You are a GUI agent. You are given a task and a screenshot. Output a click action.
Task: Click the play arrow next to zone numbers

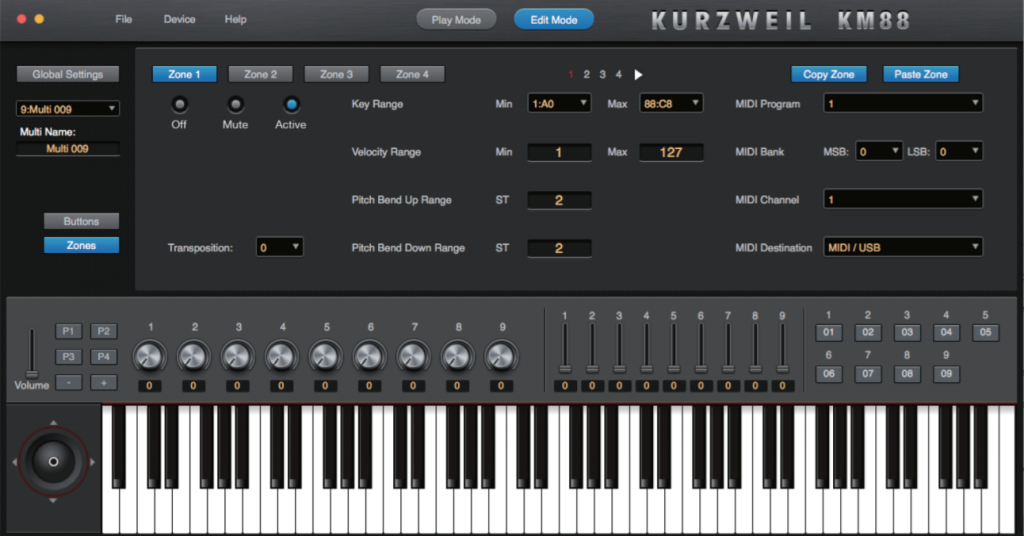(638, 74)
